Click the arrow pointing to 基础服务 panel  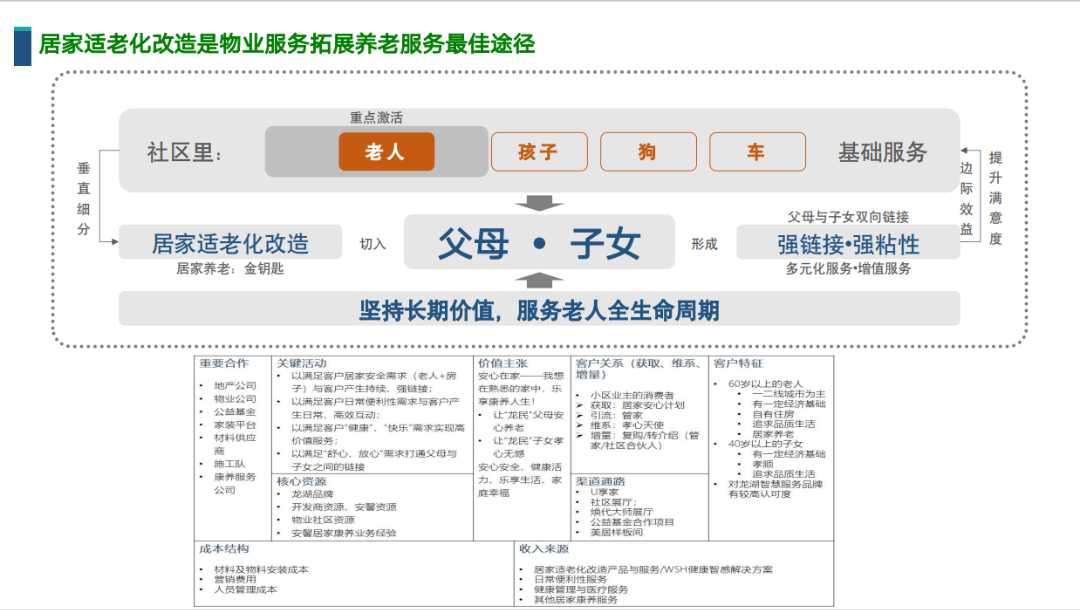[966, 150]
